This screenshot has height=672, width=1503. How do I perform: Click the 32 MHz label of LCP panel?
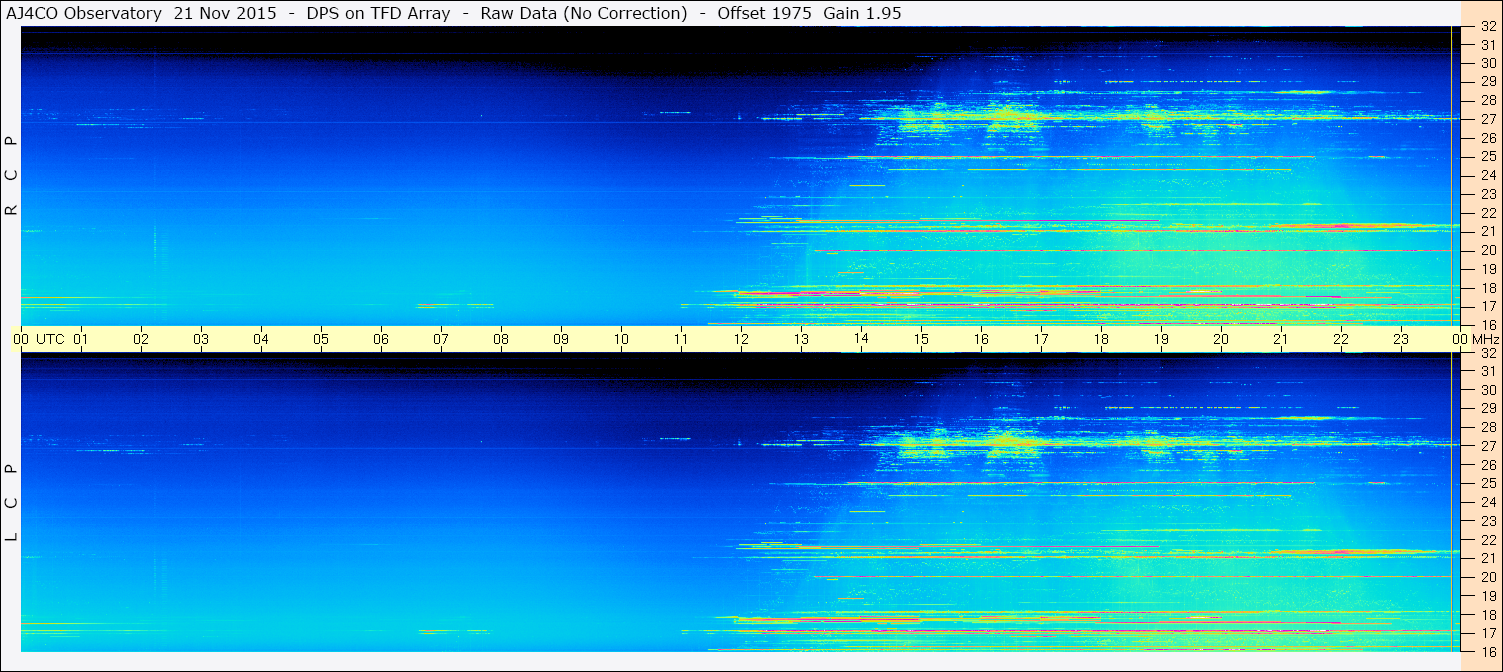[1488, 353]
